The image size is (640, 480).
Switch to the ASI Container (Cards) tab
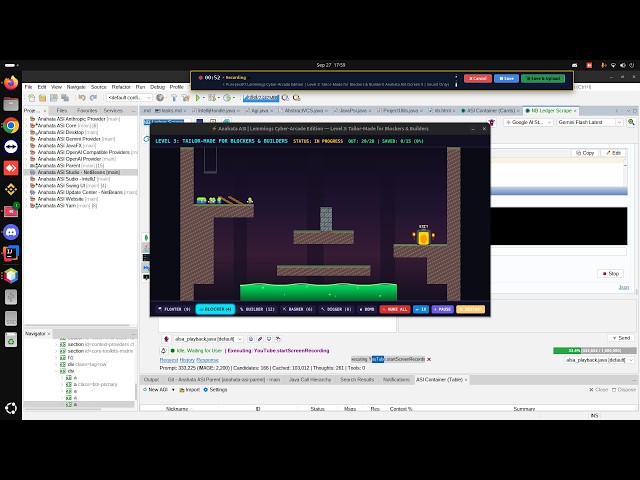click(x=490, y=111)
